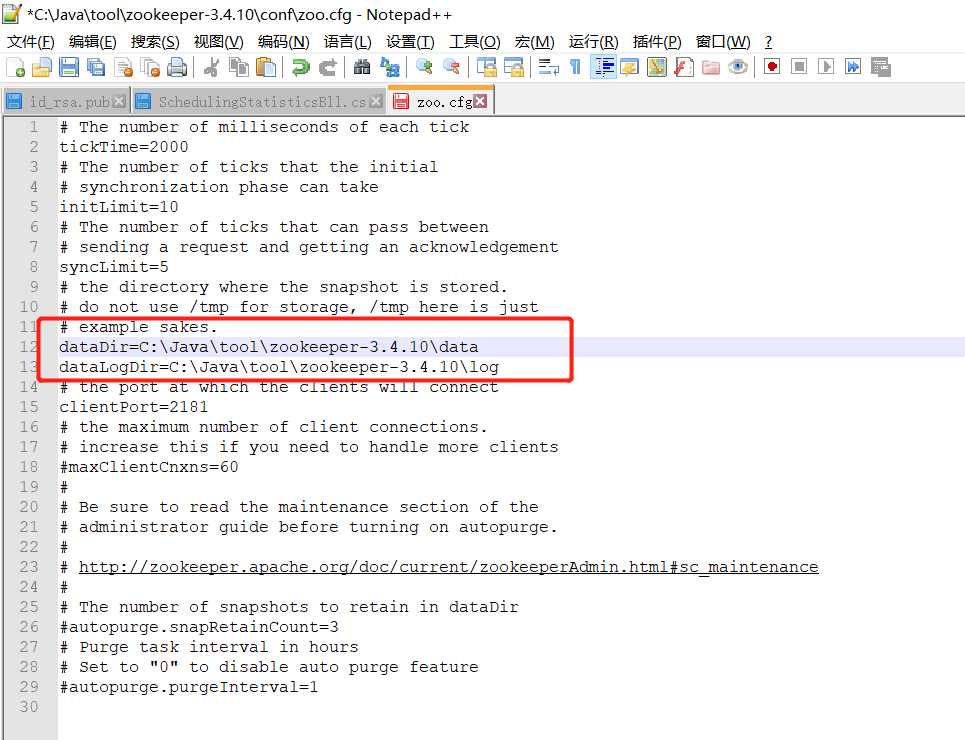Click the #autopurge.purgeInterval=1 line

click(189, 687)
